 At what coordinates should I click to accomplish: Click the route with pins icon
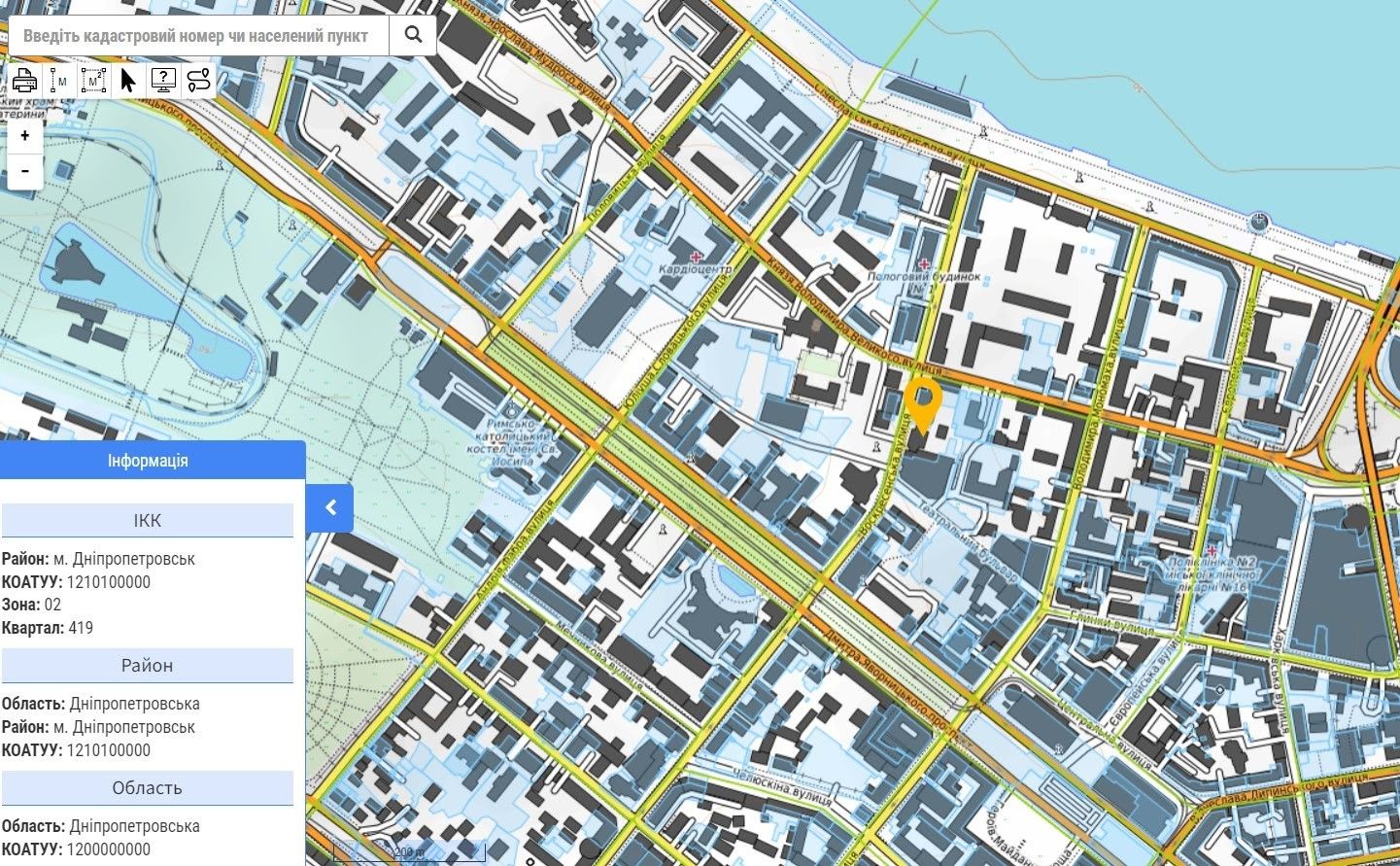click(198, 81)
